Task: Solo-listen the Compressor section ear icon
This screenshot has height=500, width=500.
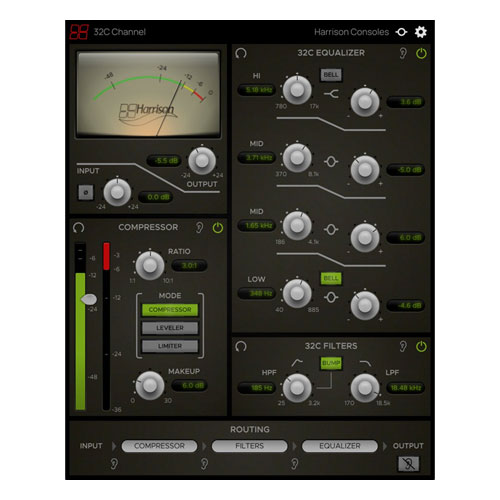Action: point(199,228)
